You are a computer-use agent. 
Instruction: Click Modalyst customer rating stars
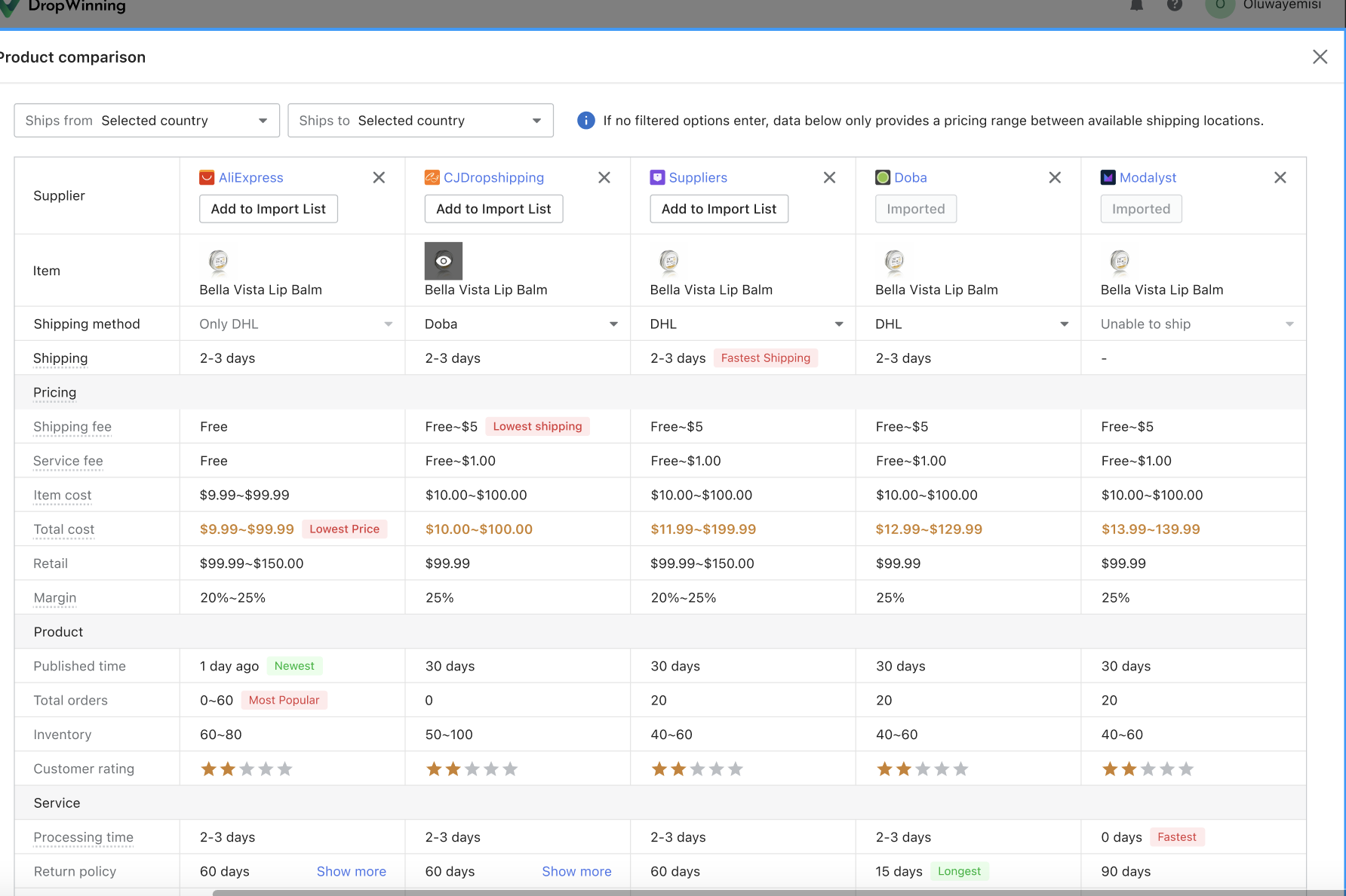(1148, 769)
